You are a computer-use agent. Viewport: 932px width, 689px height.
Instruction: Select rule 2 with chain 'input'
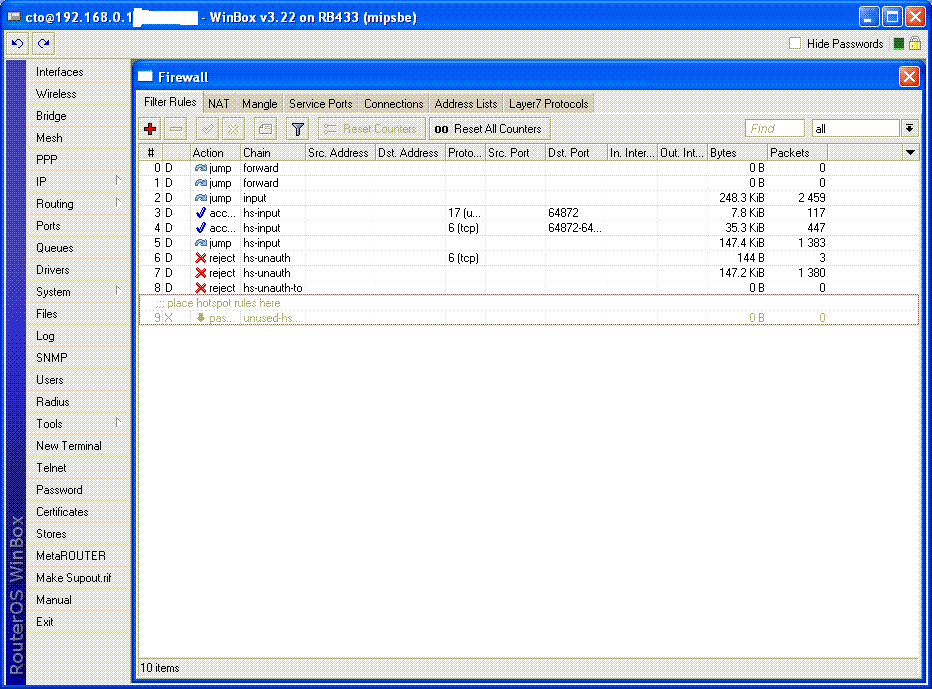pyautogui.click(x=529, y=198)
